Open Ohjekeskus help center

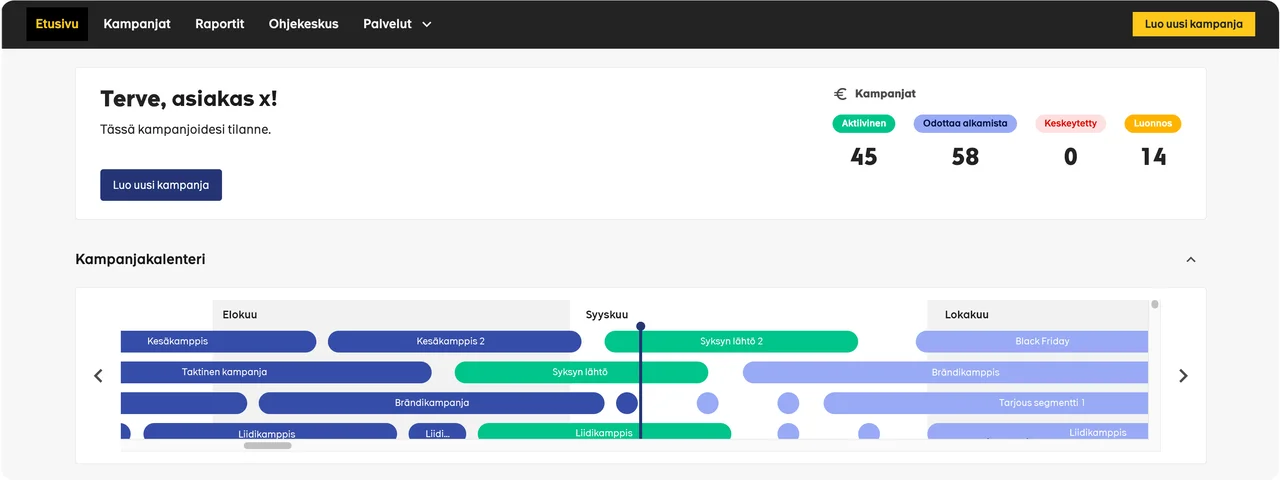point(303,24)
